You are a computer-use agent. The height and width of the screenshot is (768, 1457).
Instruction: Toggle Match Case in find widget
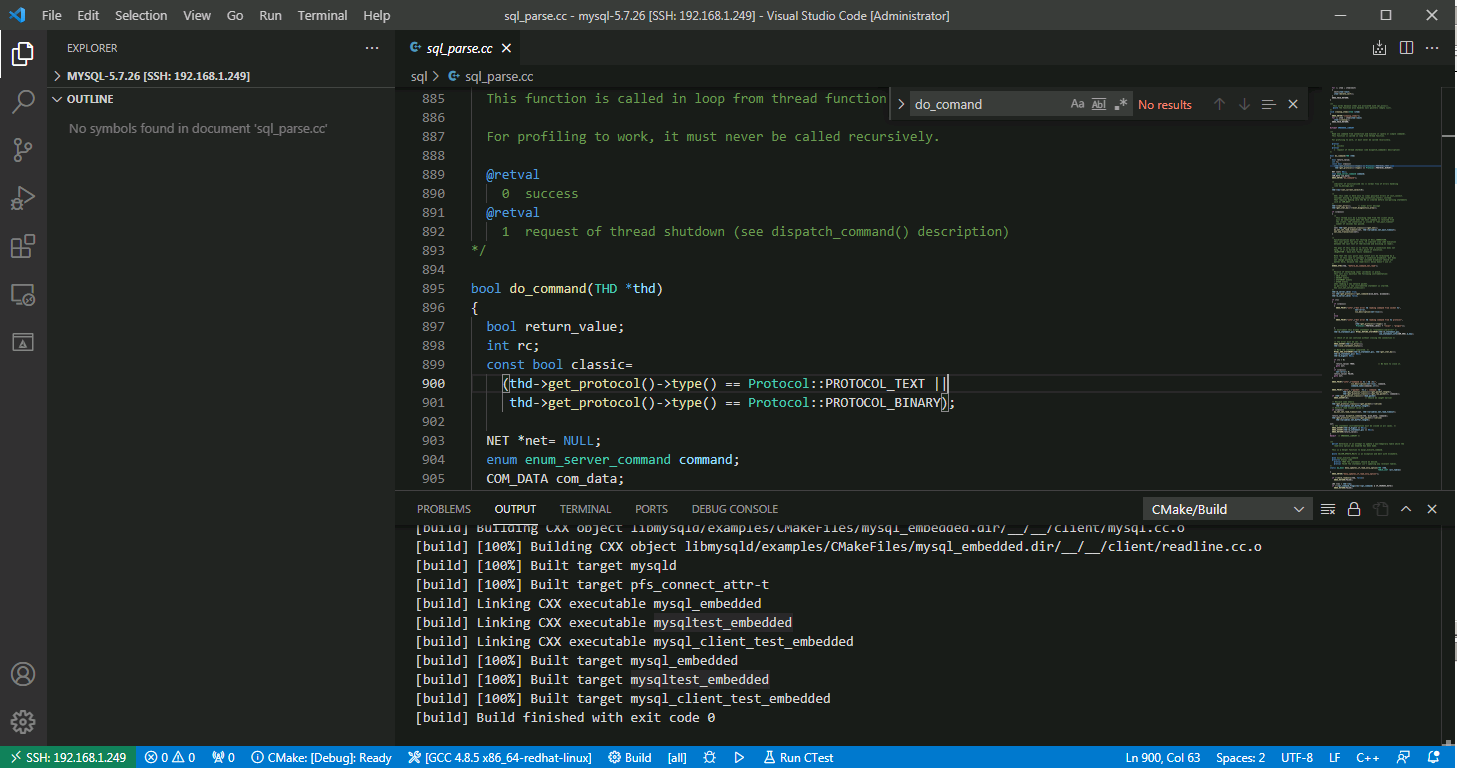click(x=1077, y=104)
